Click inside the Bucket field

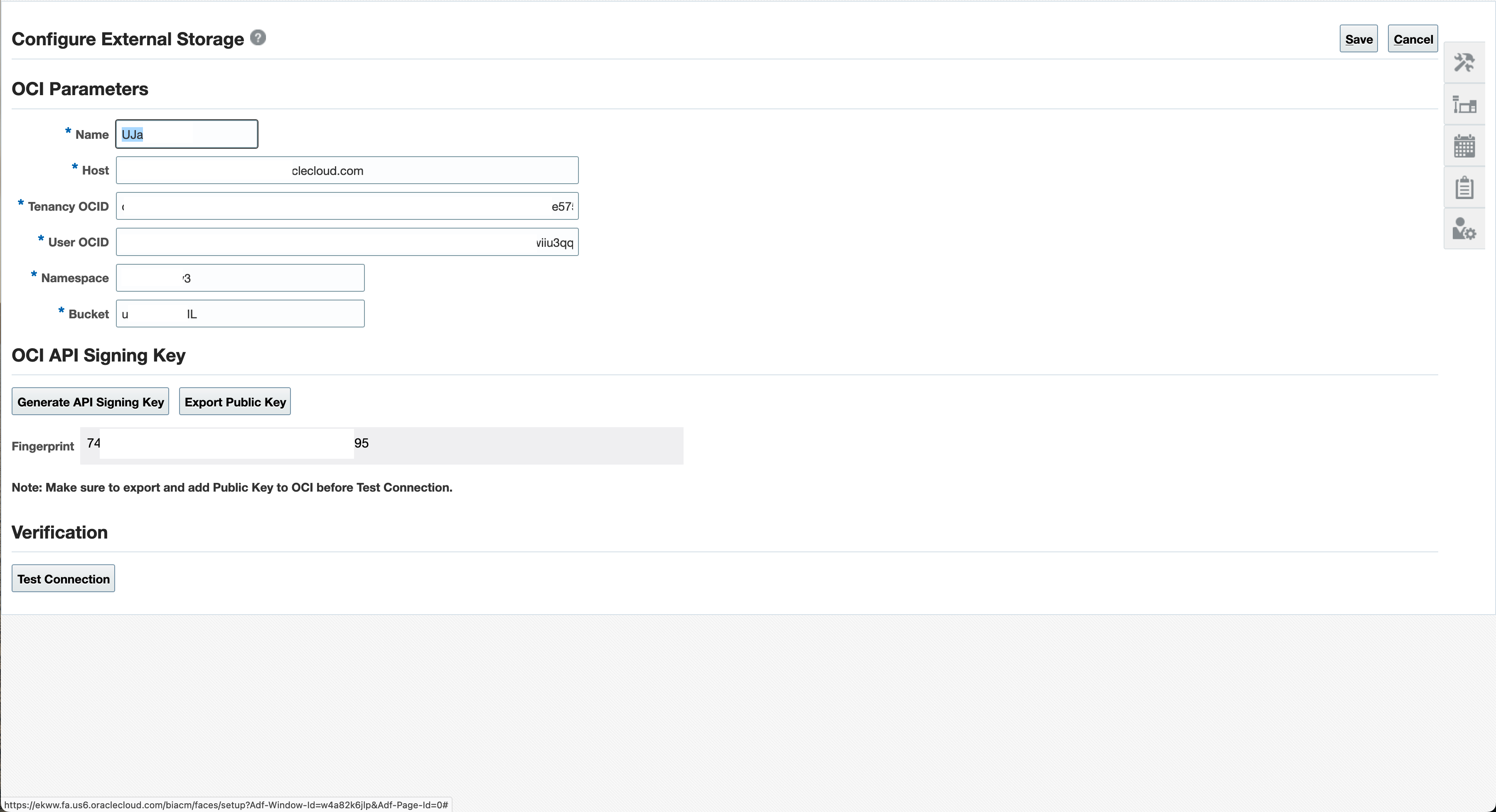coord(240,313)
